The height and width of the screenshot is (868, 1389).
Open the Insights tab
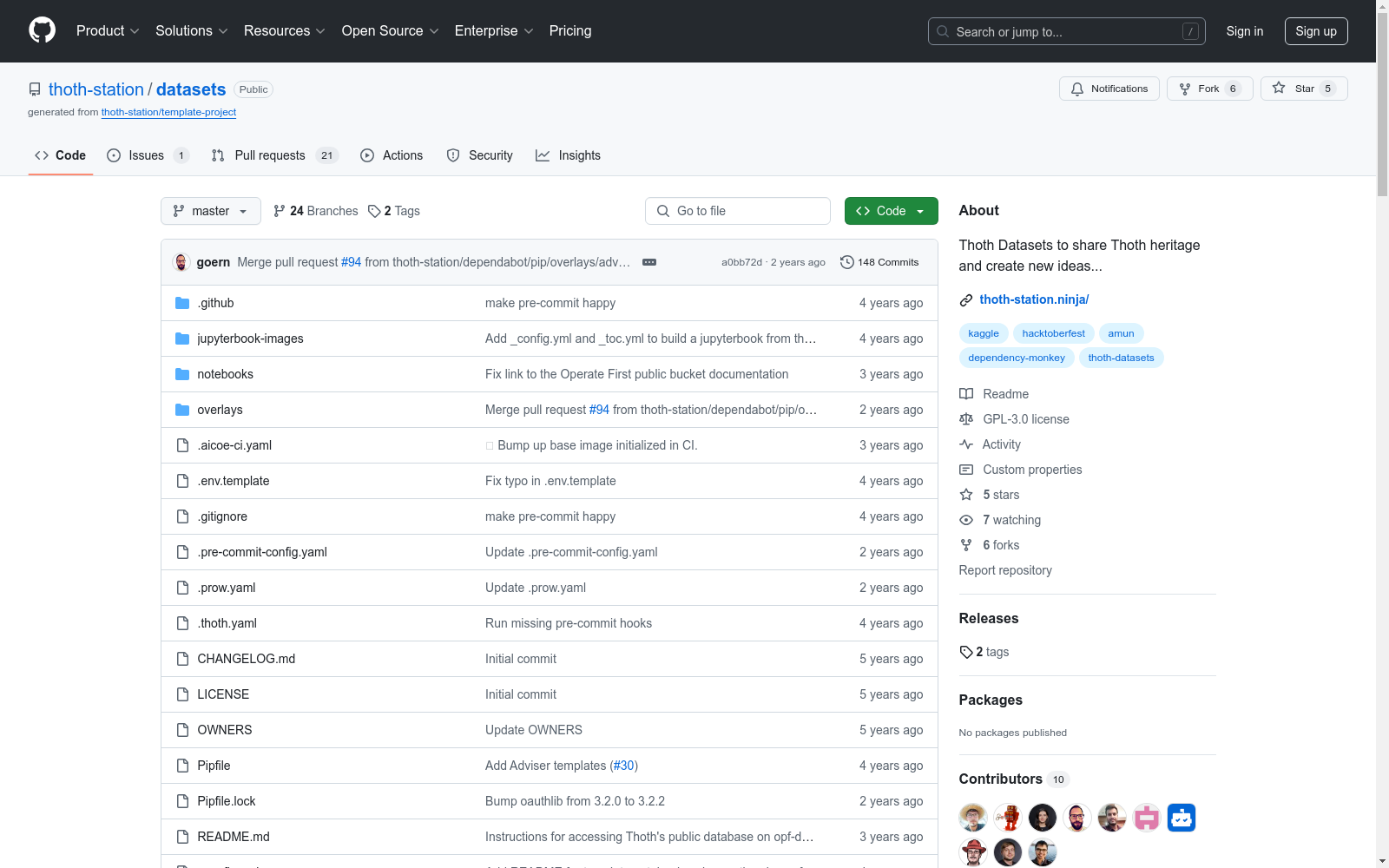pyautogui.click(x=569, y=155)
